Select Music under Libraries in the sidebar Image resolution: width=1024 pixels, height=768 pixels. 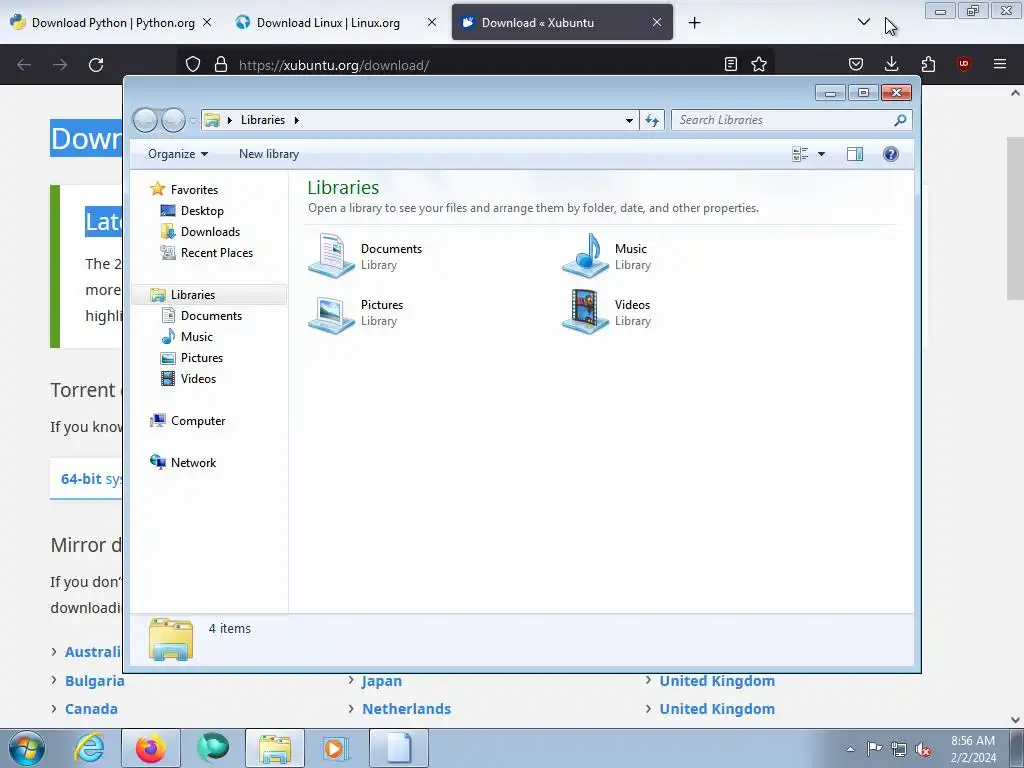pos(197,336)
